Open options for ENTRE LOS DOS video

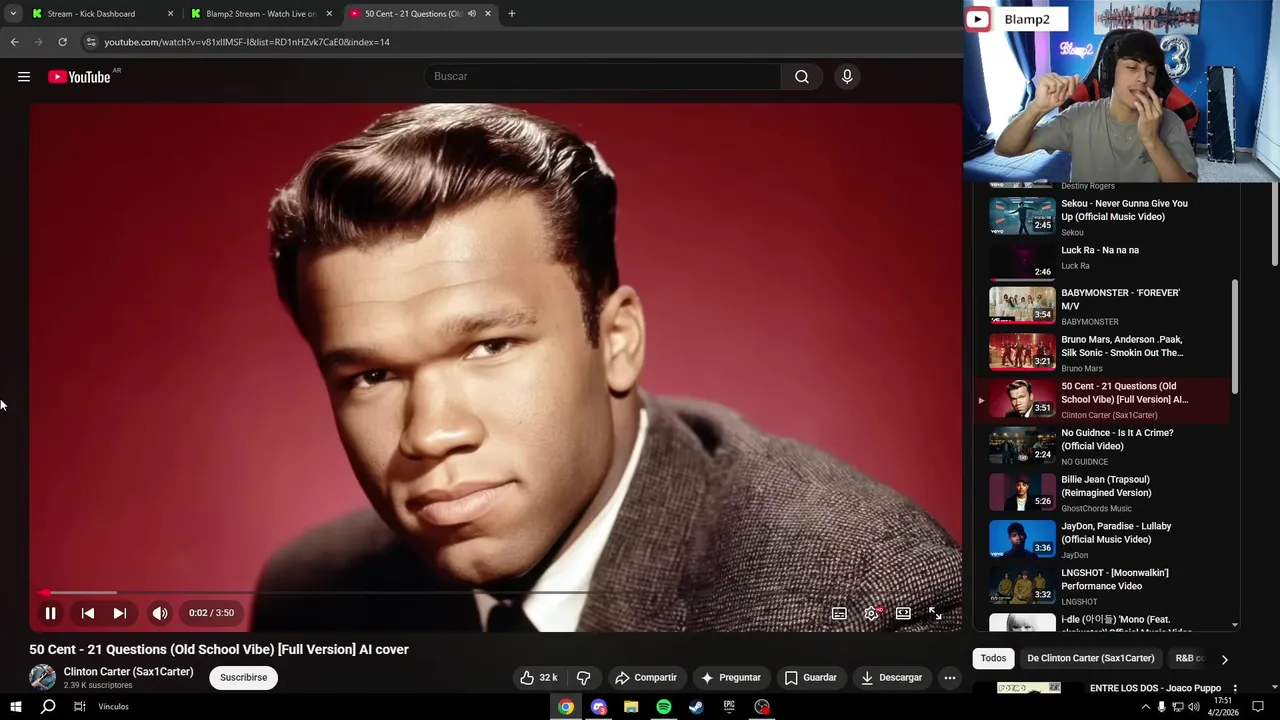point(1235,689)
